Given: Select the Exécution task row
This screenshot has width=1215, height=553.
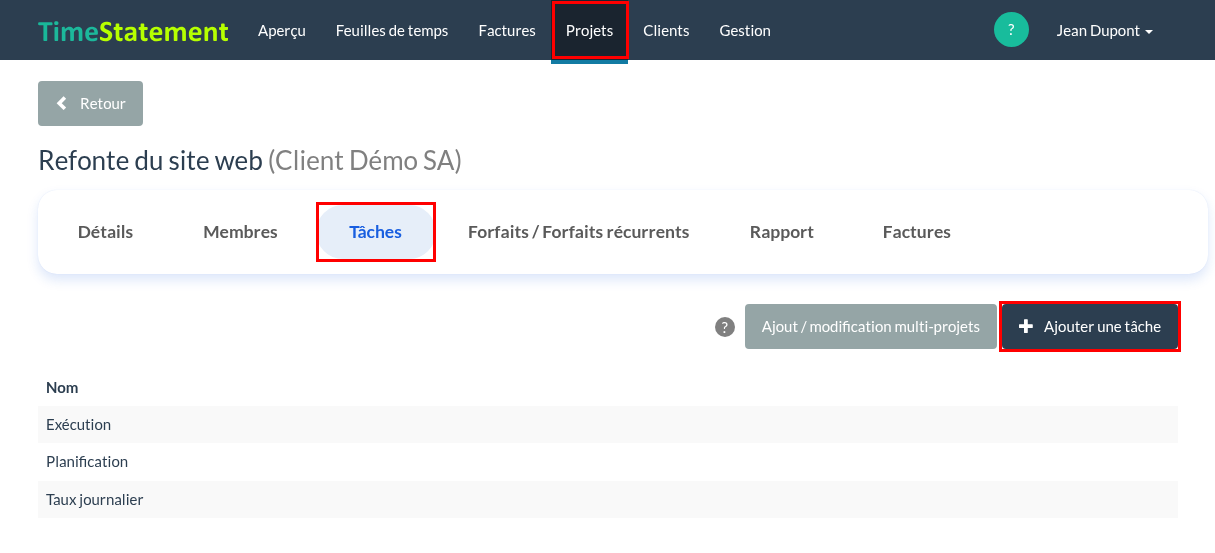Looking at the screenshot, I should [x=608, y=424].
